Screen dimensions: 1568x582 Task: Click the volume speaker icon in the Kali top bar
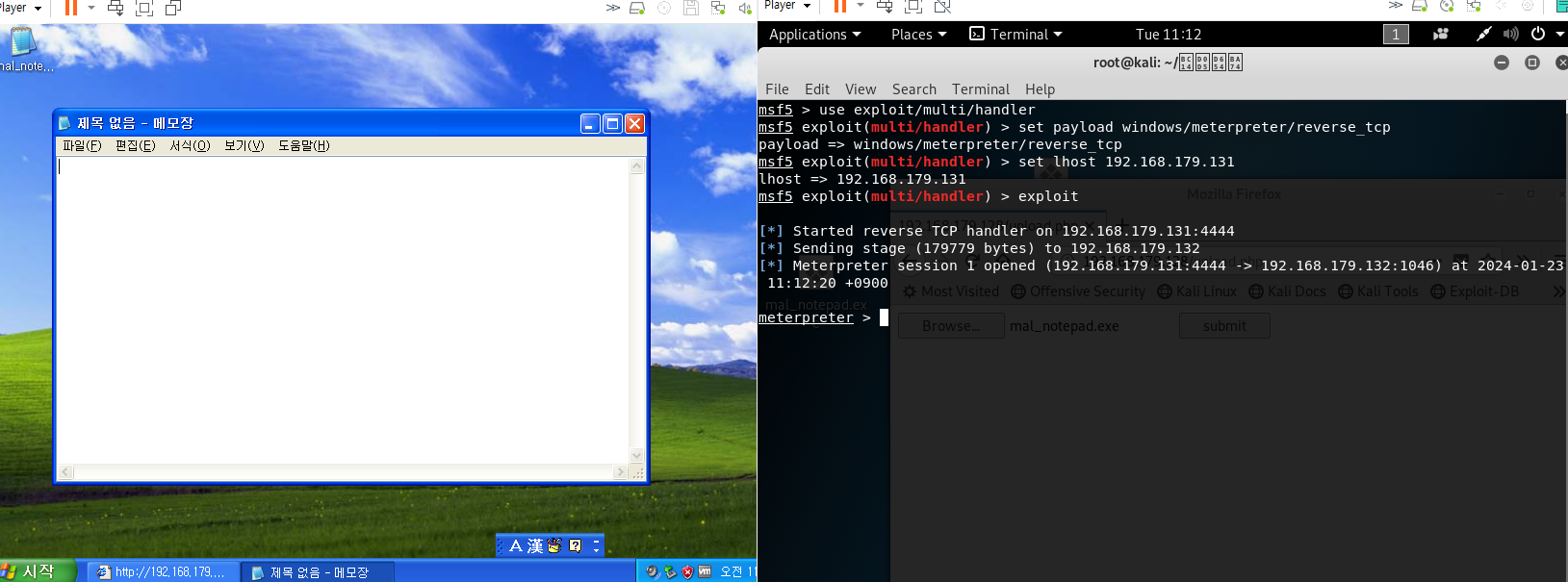coord(1511,35)
